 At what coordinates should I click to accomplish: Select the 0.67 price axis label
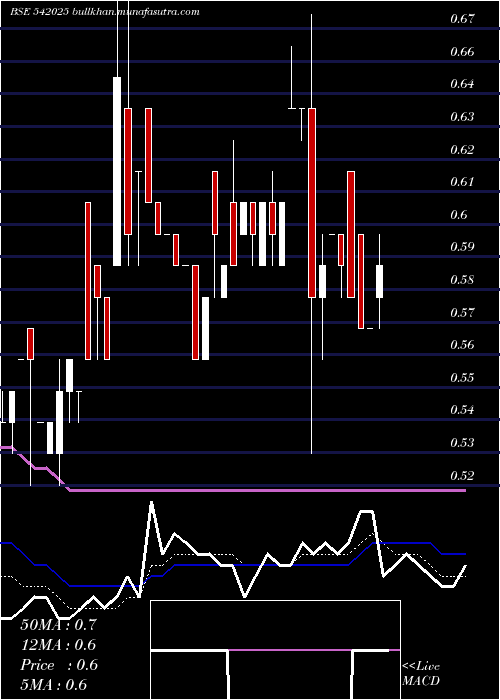click(462, 19)
